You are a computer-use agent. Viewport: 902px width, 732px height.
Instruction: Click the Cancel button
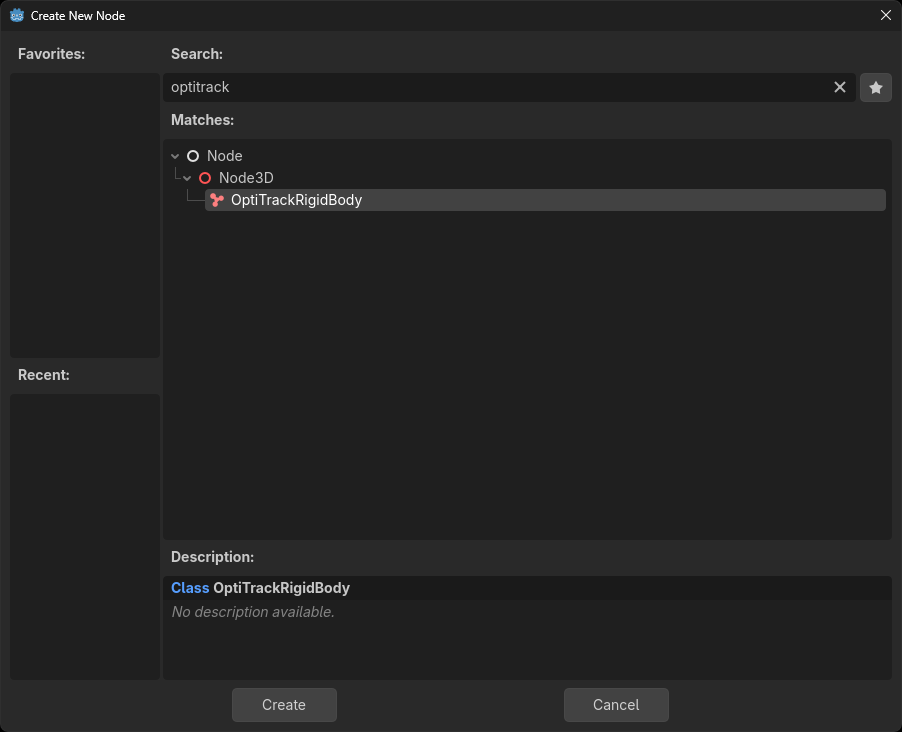coord(616,704)
